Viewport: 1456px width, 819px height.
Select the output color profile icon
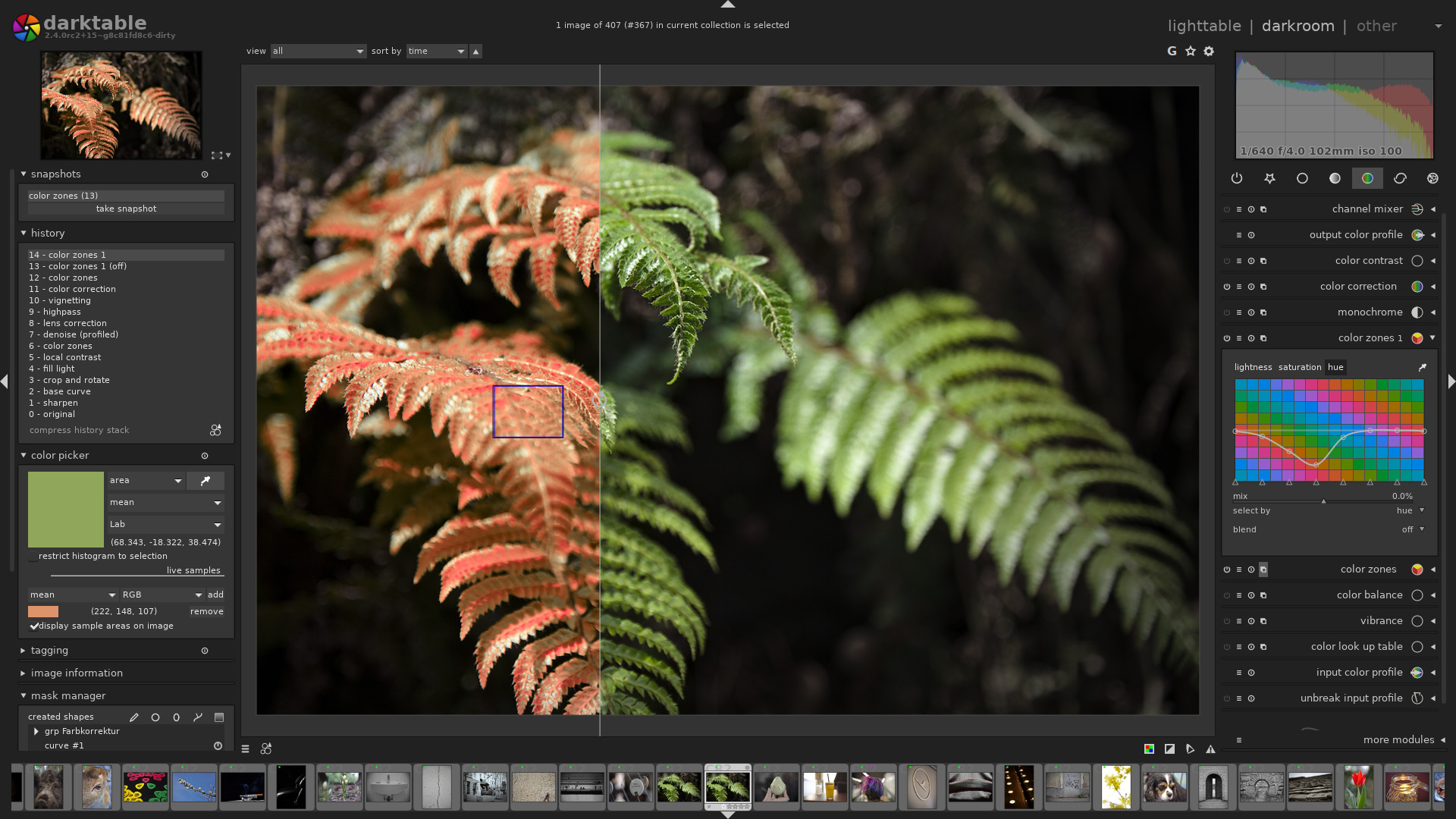[x=1417, y=234]
